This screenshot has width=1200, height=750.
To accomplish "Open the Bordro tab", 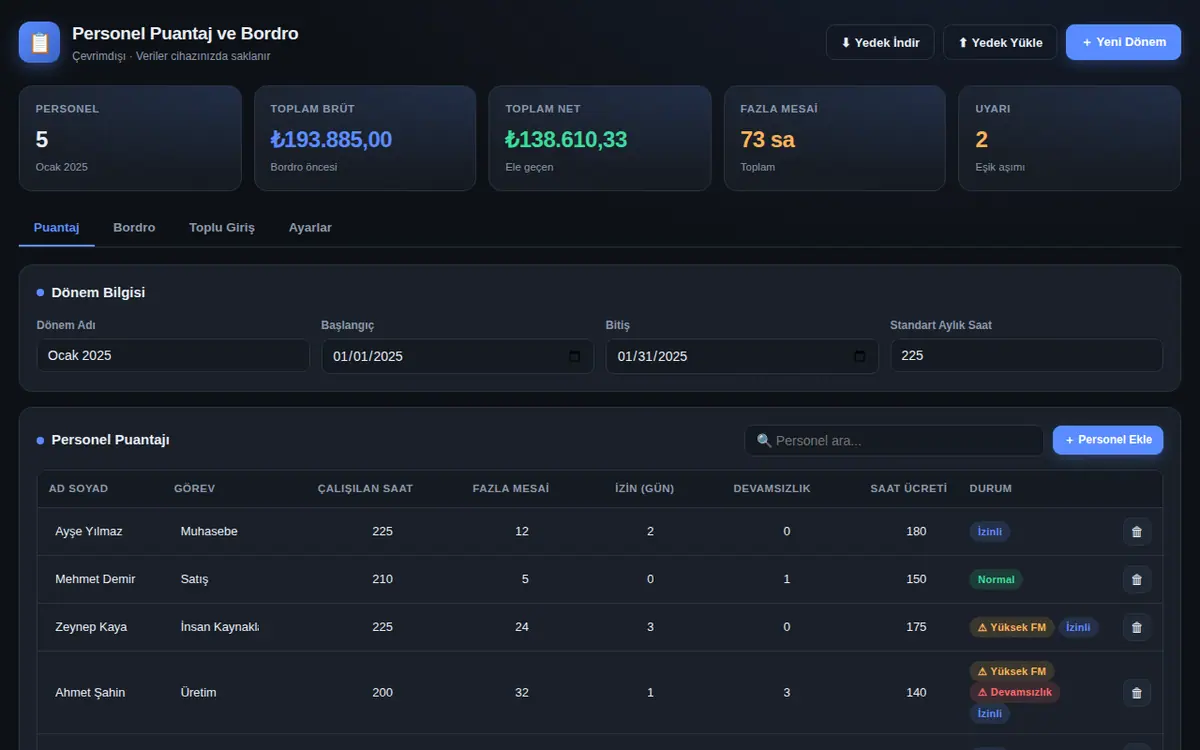I will (134, 228).
